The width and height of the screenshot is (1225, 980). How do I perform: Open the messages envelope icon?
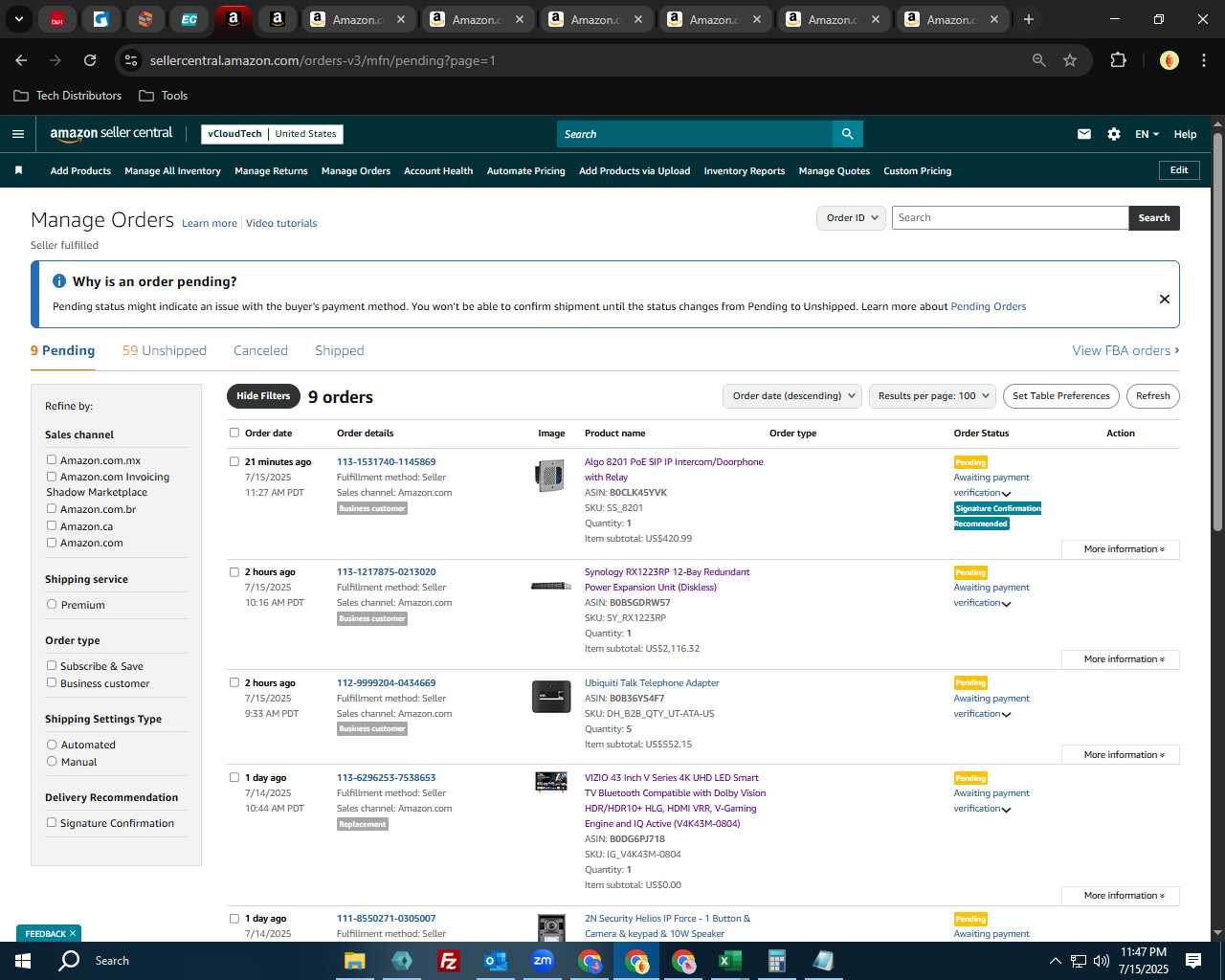pyautogui.click(x=1083, y=134)
